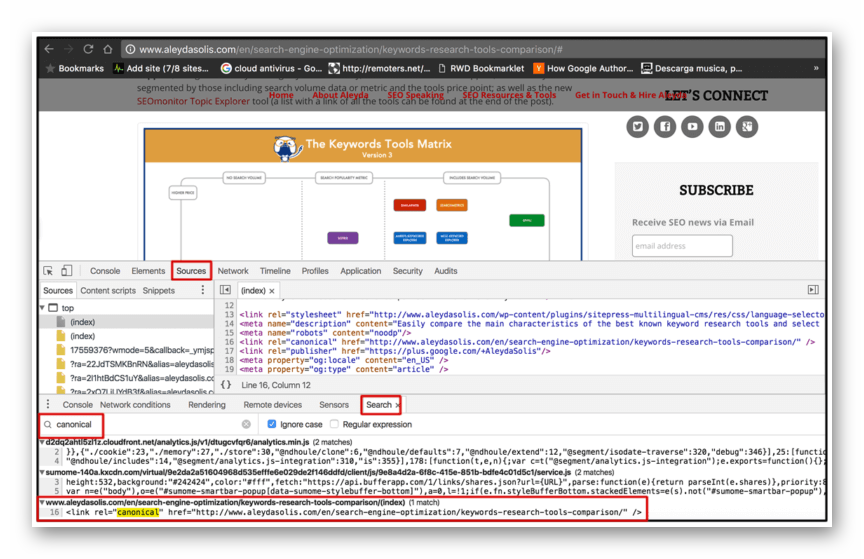Open Sensors drawer tab
The height and width of the screenshot is (559, 864).
pyautogui.click(x=334, y=405)
